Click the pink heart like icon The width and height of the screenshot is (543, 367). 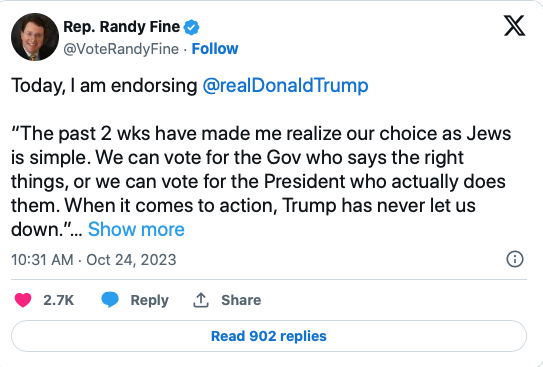click(23, 300)
